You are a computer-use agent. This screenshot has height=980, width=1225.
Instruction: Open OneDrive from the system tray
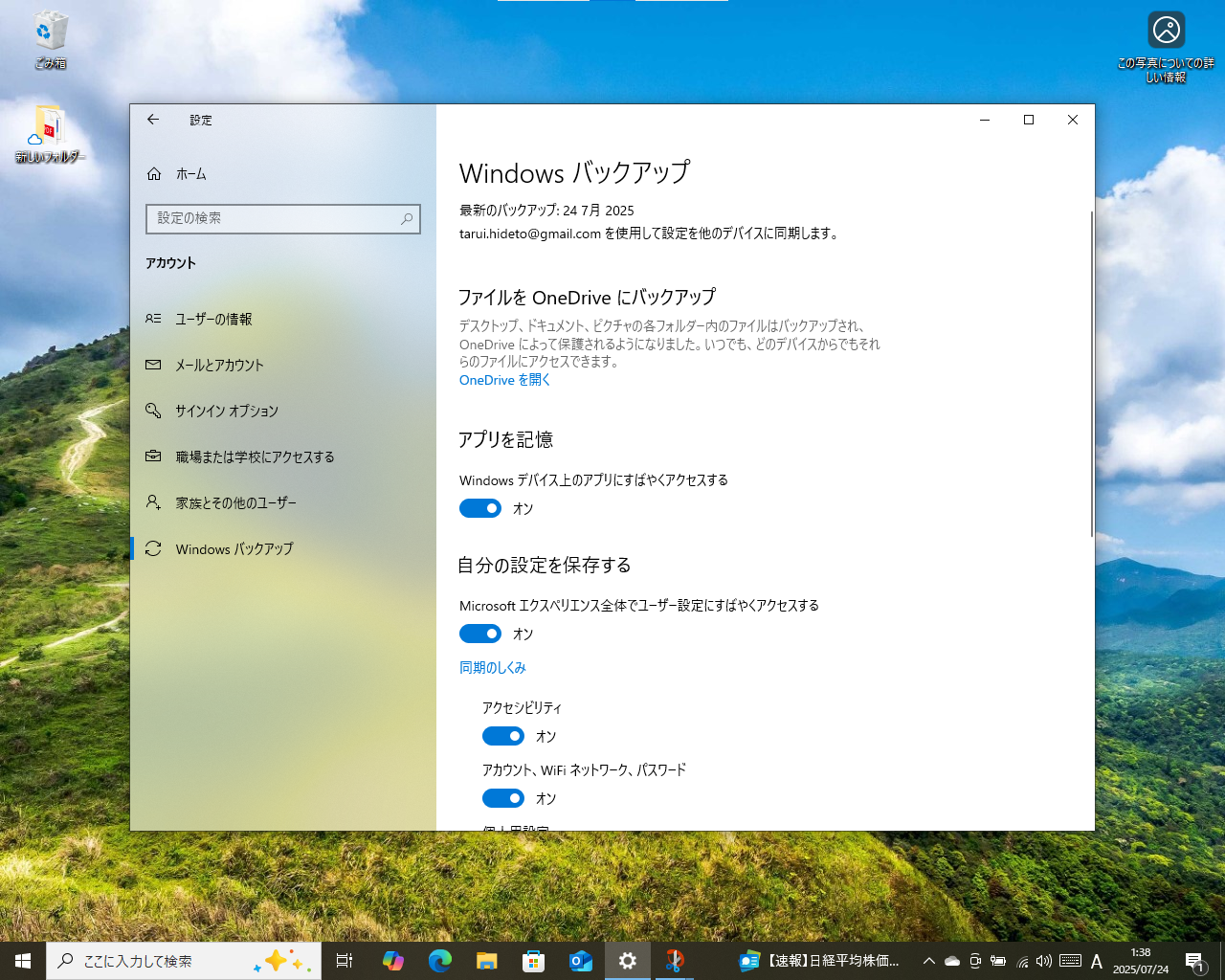[x=951, y=961]
